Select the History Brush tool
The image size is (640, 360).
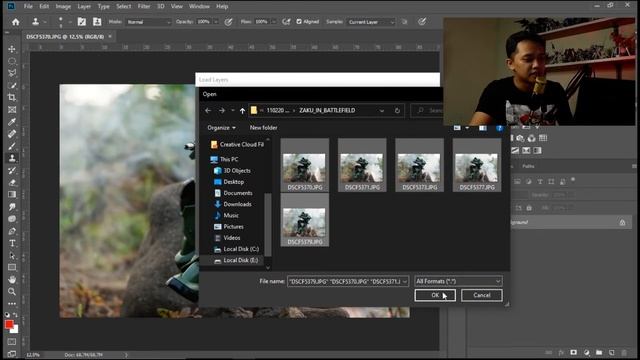point(12,170)
